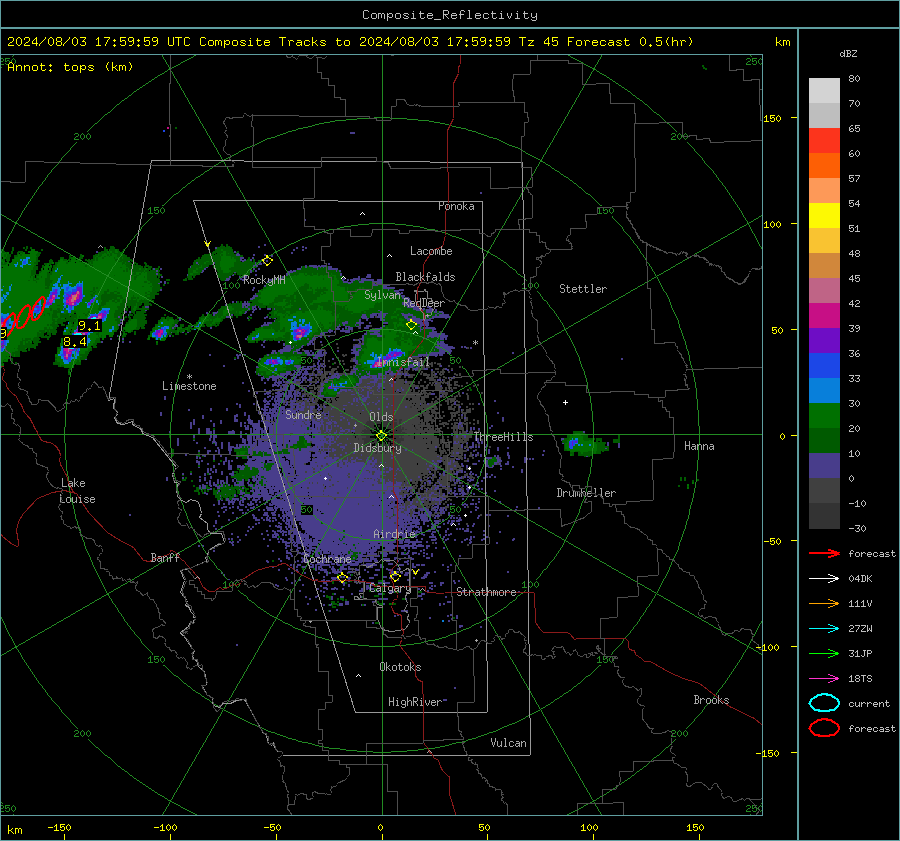Image resolution: width=900 pixels, height=841 pixels.
Task: Click the Banff town label
Action: [x=165, y=557]
